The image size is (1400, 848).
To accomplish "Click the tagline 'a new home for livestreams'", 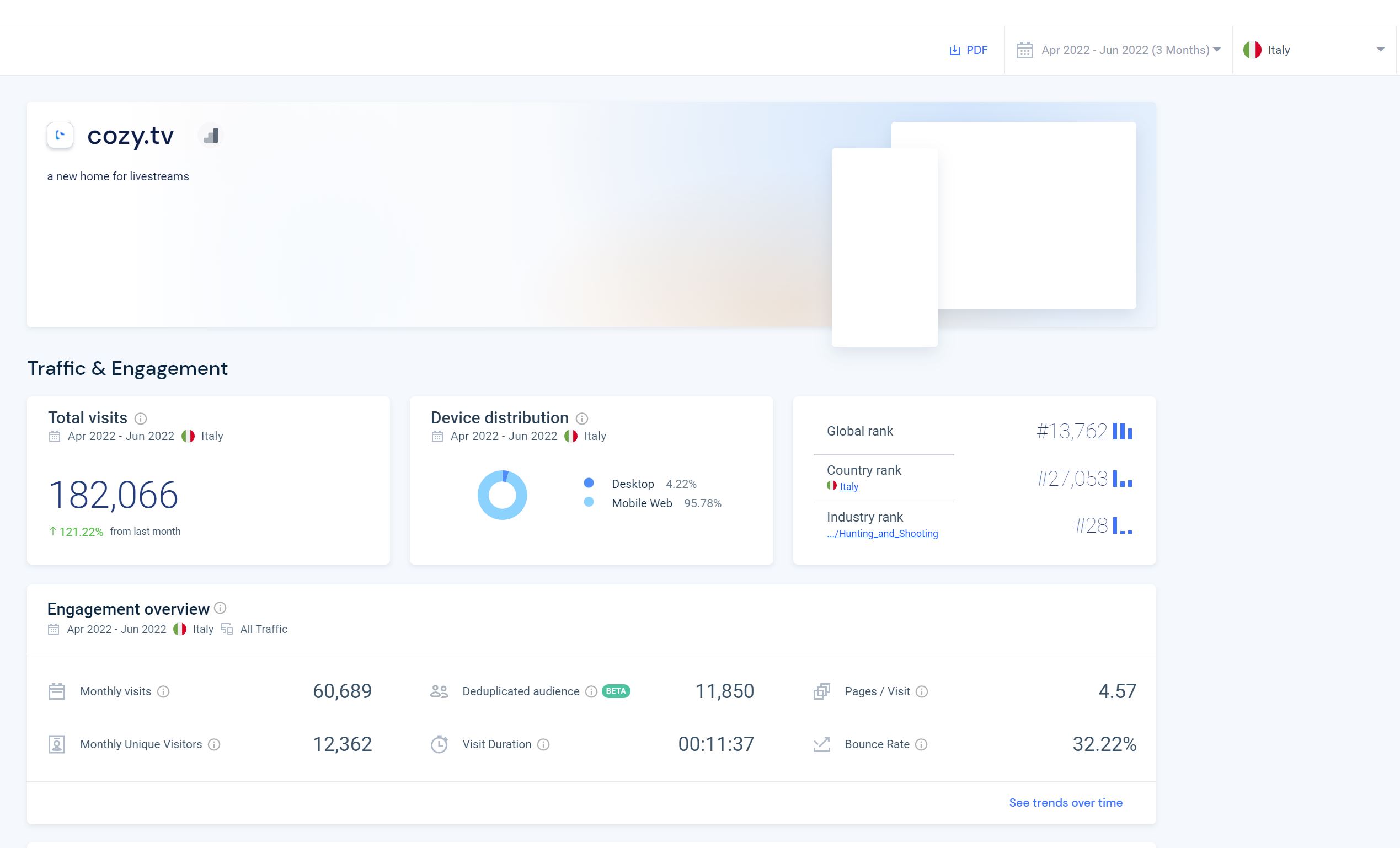I will click(118, 176).
